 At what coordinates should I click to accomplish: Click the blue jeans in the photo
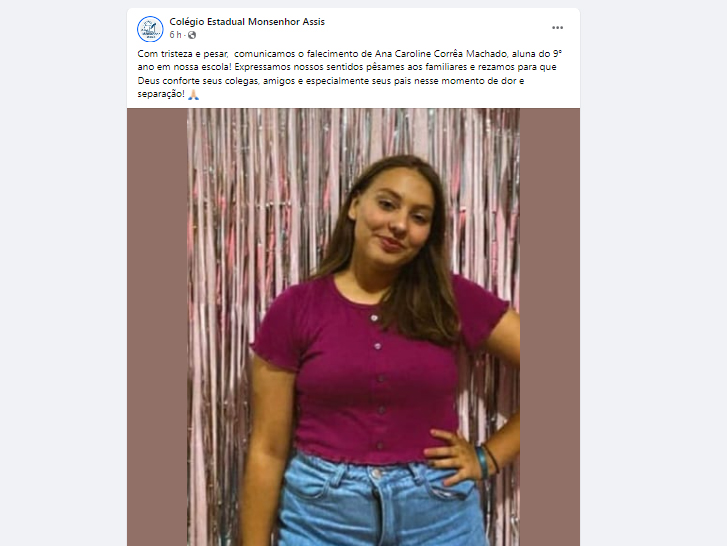[380, 503]
